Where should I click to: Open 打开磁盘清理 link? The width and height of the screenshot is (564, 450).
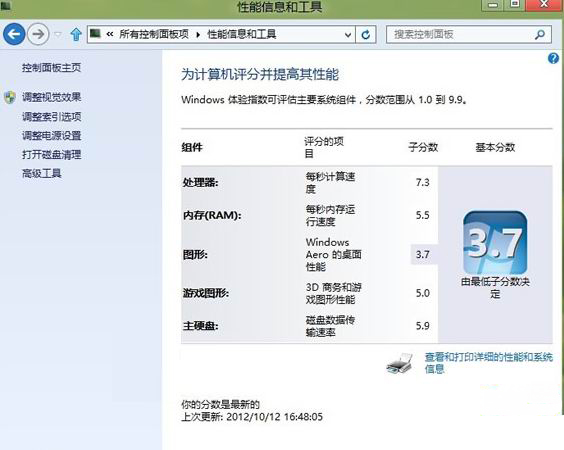click(x=51, y=155)
